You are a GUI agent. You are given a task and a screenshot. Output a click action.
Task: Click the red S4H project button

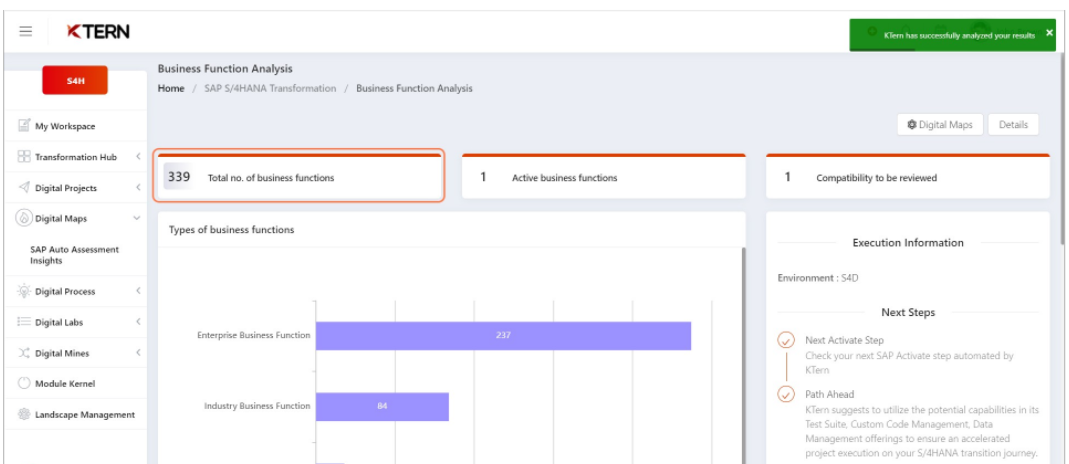(75, 80)
